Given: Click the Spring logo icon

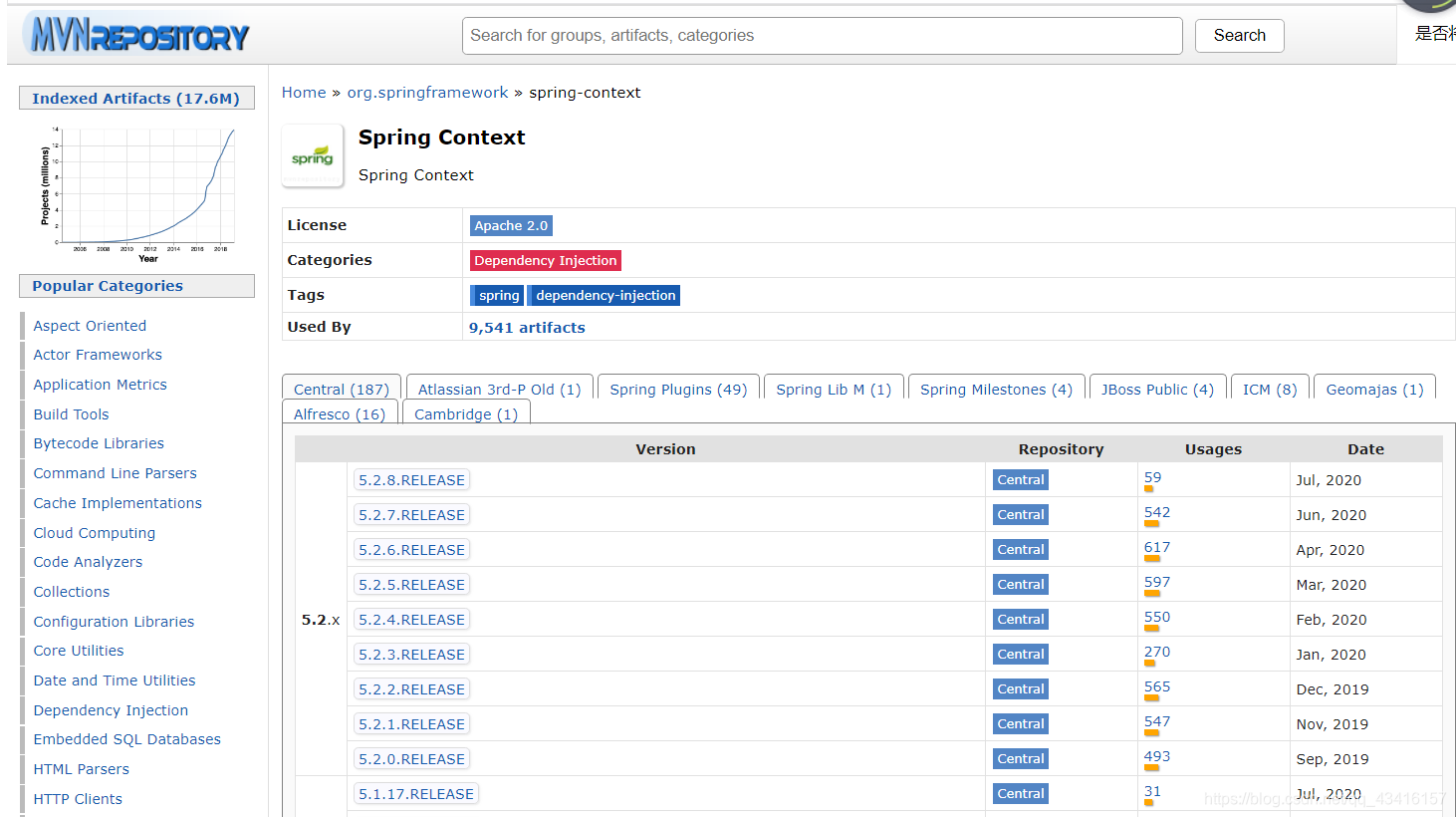Looking at the screenshot, I should 313,155.
